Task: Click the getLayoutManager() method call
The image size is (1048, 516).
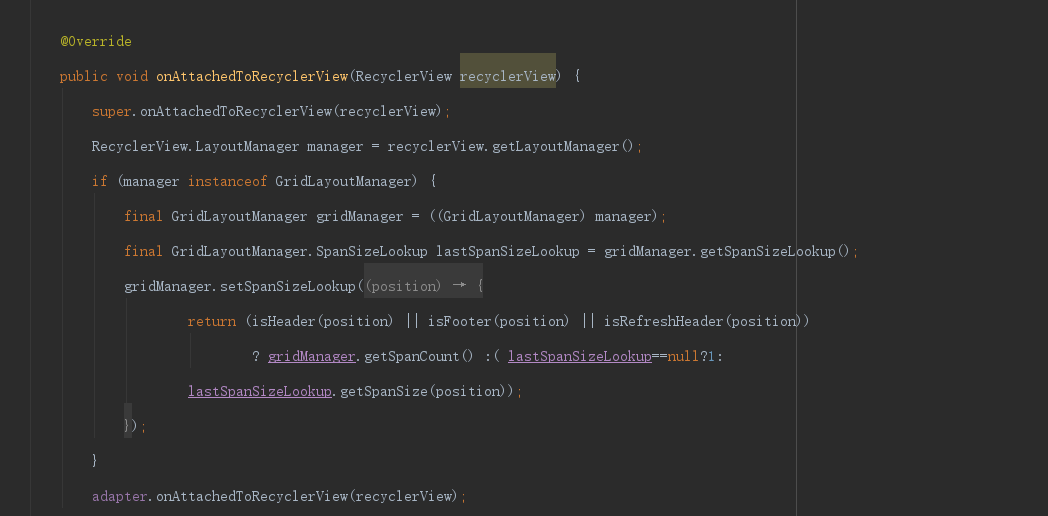Action: click(562, 146)
